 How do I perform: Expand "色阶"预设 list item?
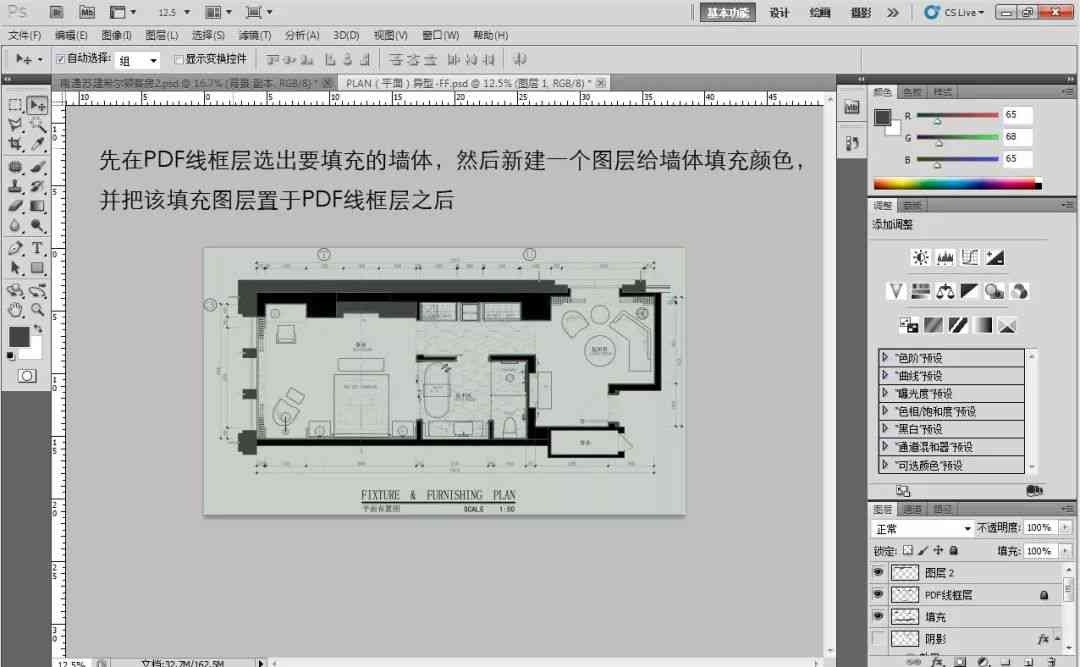point(885,357)
